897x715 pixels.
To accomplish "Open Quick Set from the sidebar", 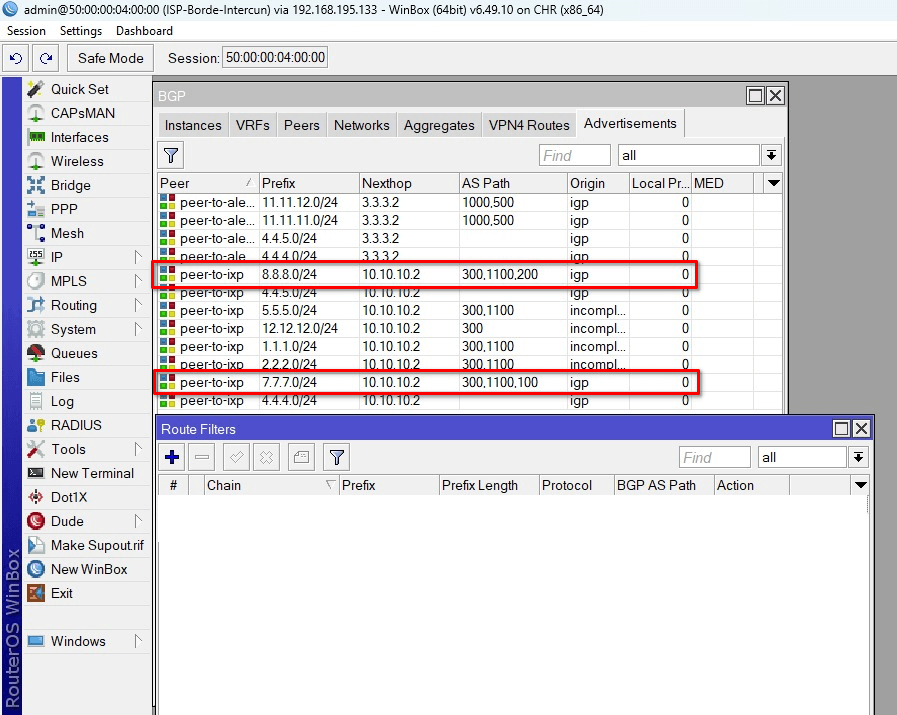I will 79,89.
